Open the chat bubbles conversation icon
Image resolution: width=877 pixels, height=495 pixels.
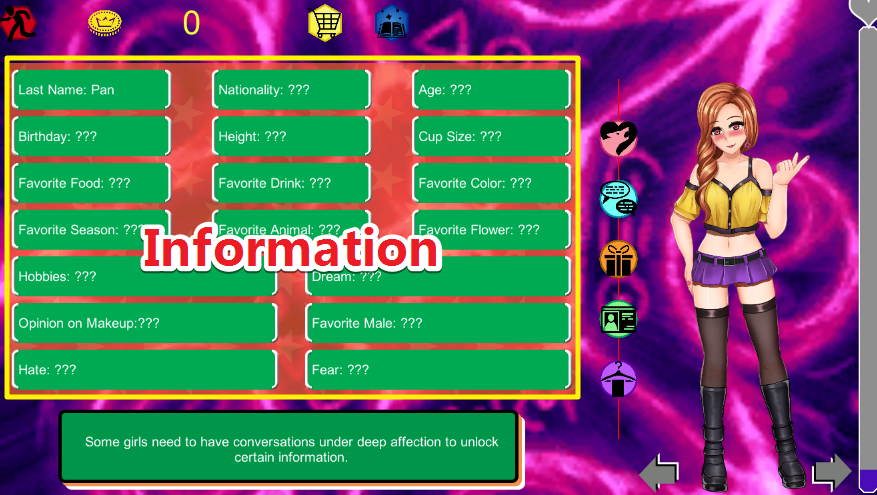pyautogui.click(x=619, y=199)
